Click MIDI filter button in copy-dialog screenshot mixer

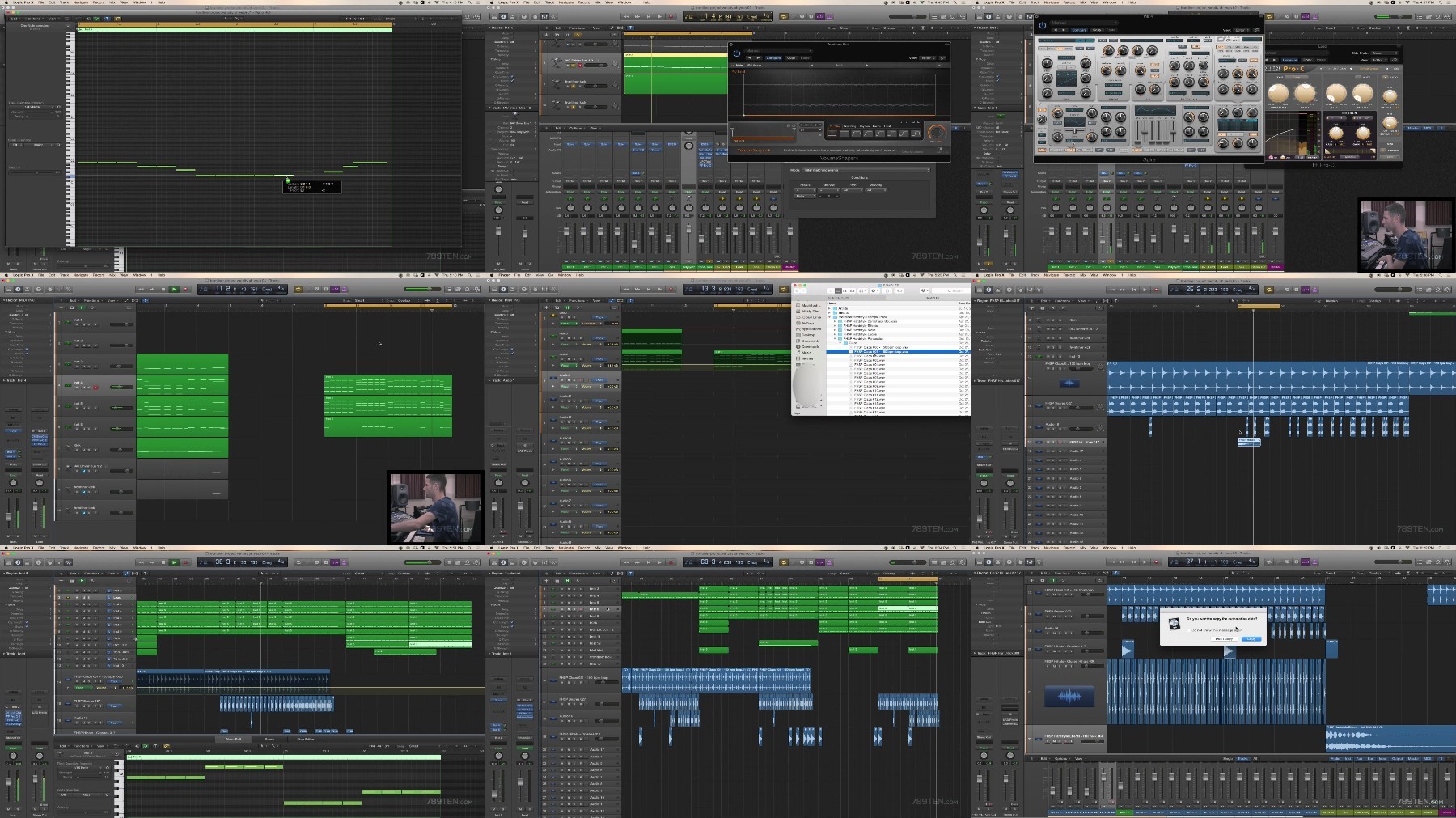coord(1428,758)
